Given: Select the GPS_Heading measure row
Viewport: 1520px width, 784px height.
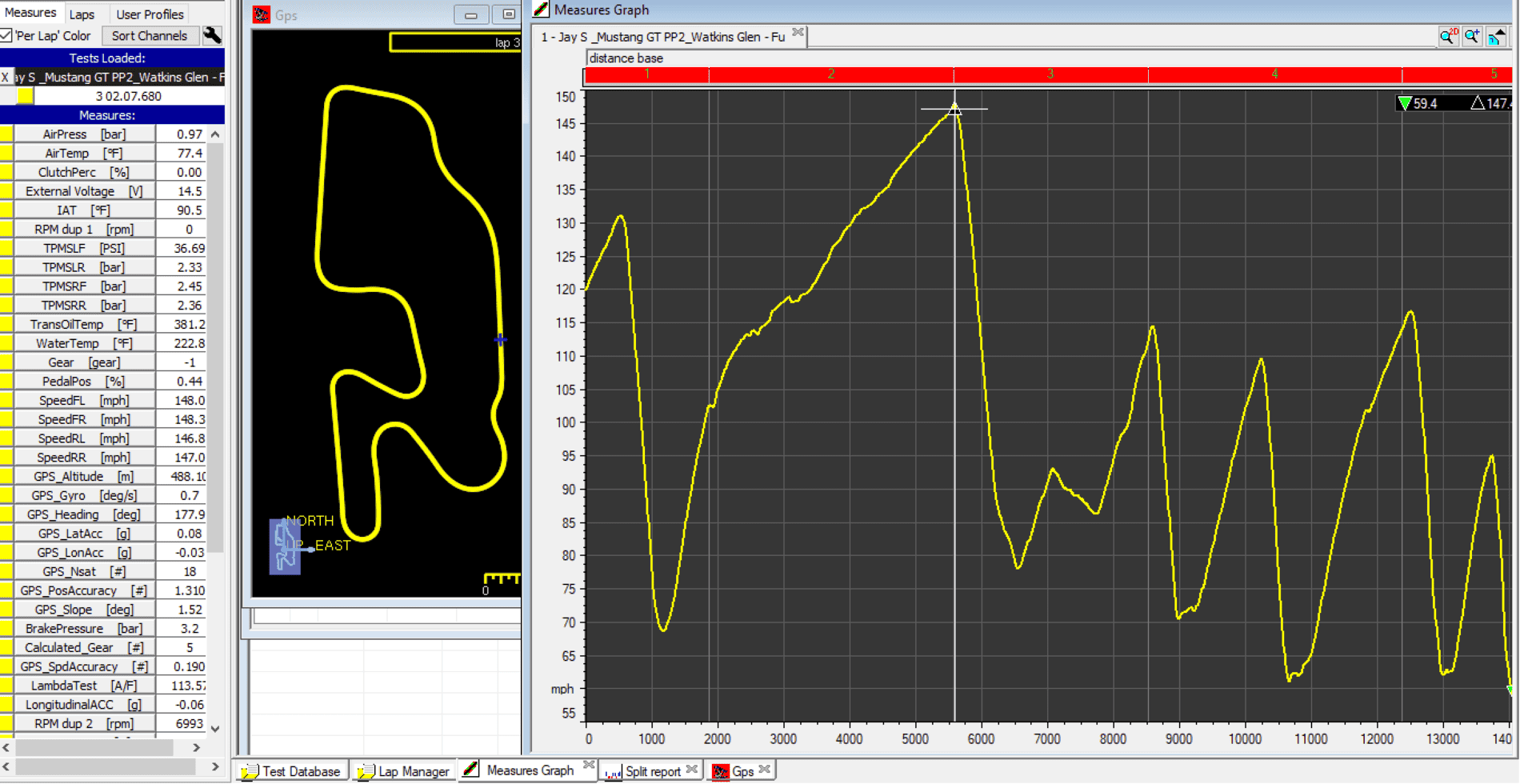Looking at the screenshot, I should point(102,514).
